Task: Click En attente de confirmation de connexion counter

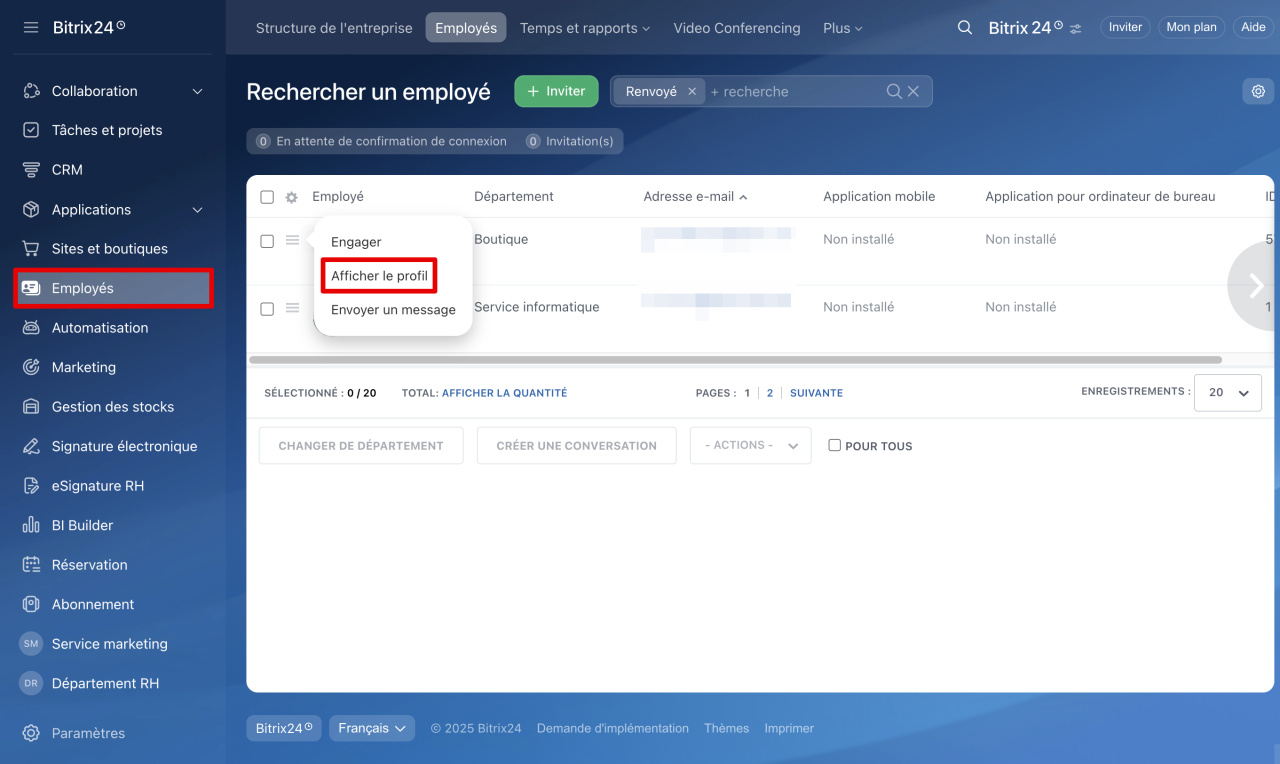Action: [x=381, y=141]
